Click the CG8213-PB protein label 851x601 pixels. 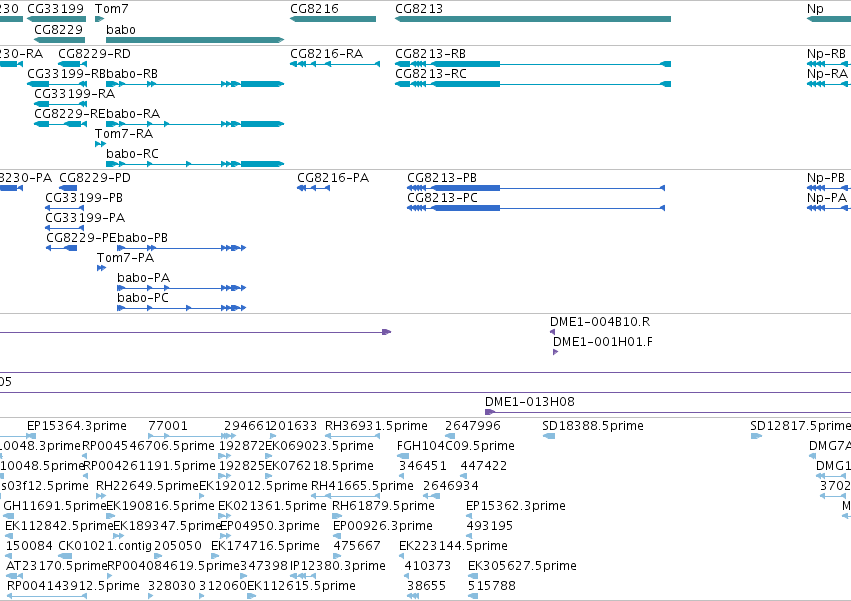click(442, 178)
